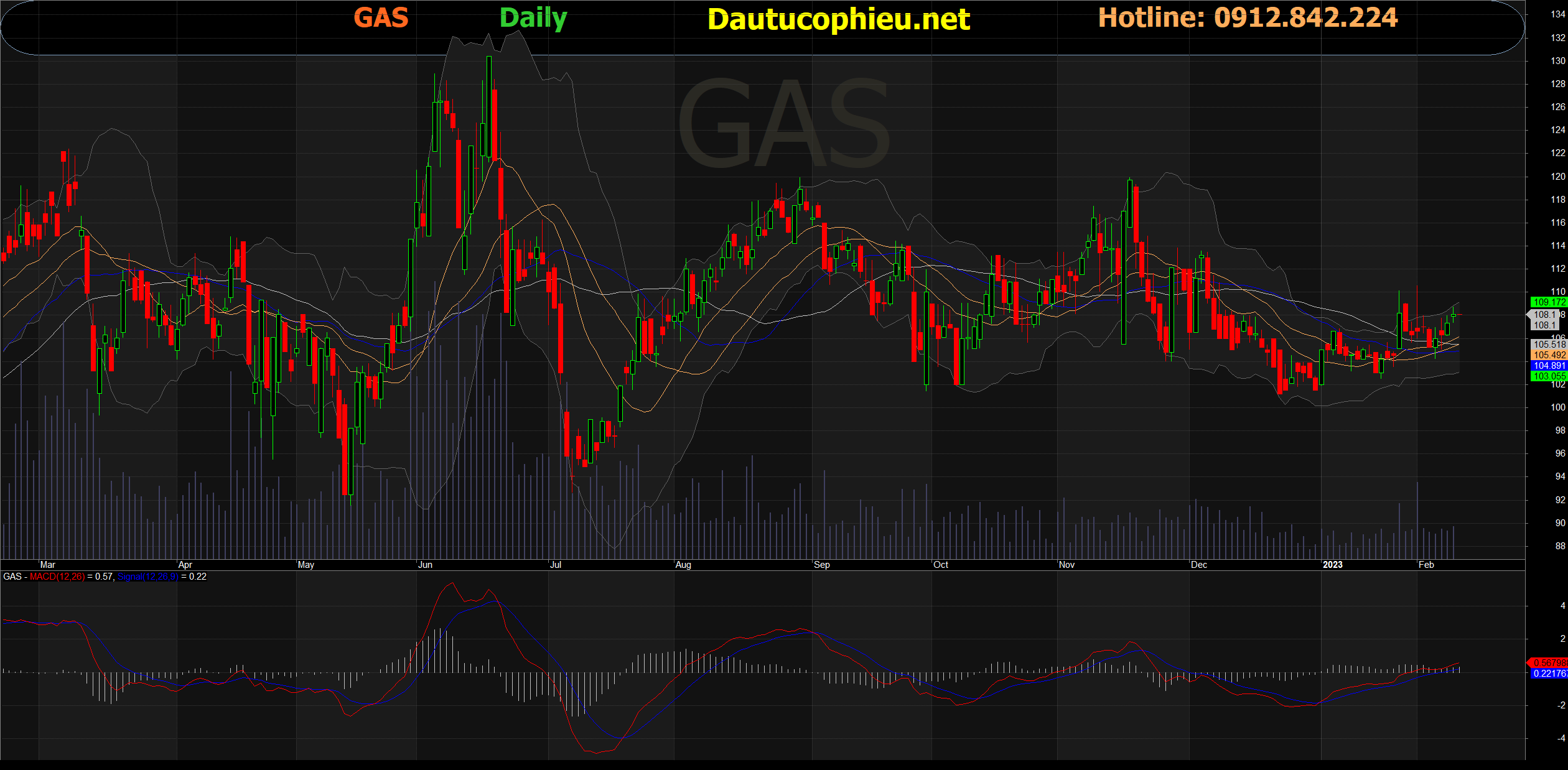Screen dimensions: 1568x770
Task: Click the blue Signal(12,26,9) indicator label
Action: (147, 577)
